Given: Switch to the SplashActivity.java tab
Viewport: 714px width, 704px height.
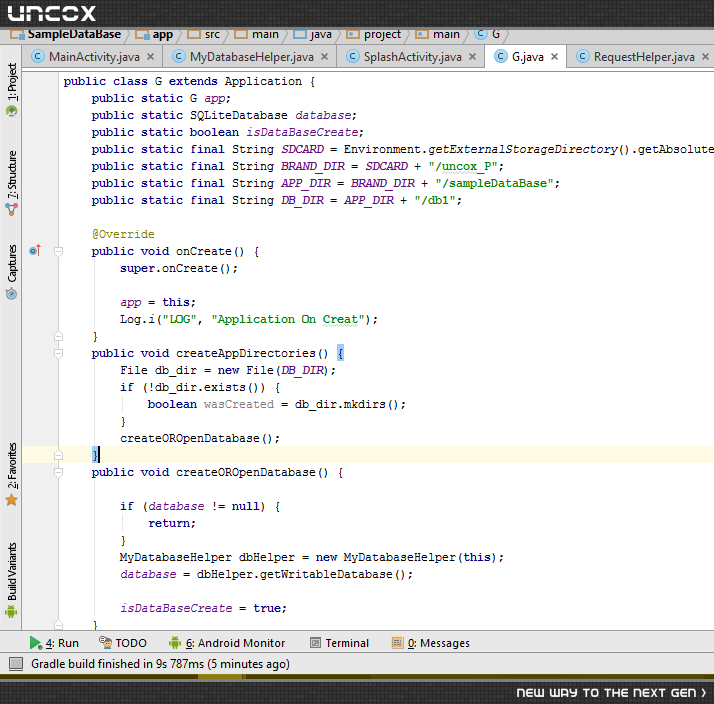Looking at the screenshot, I should tap(412, 57).
